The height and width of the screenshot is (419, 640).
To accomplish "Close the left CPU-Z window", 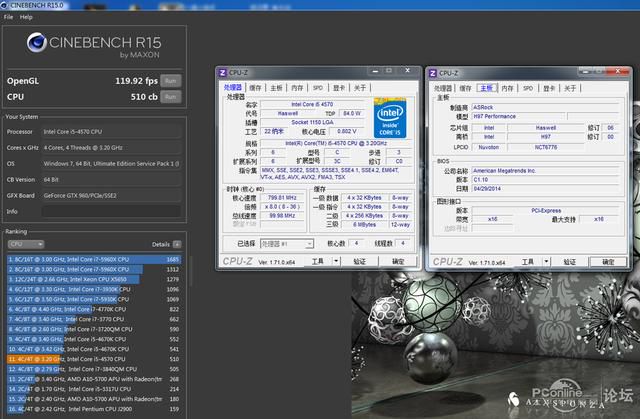I will (407, 71).
